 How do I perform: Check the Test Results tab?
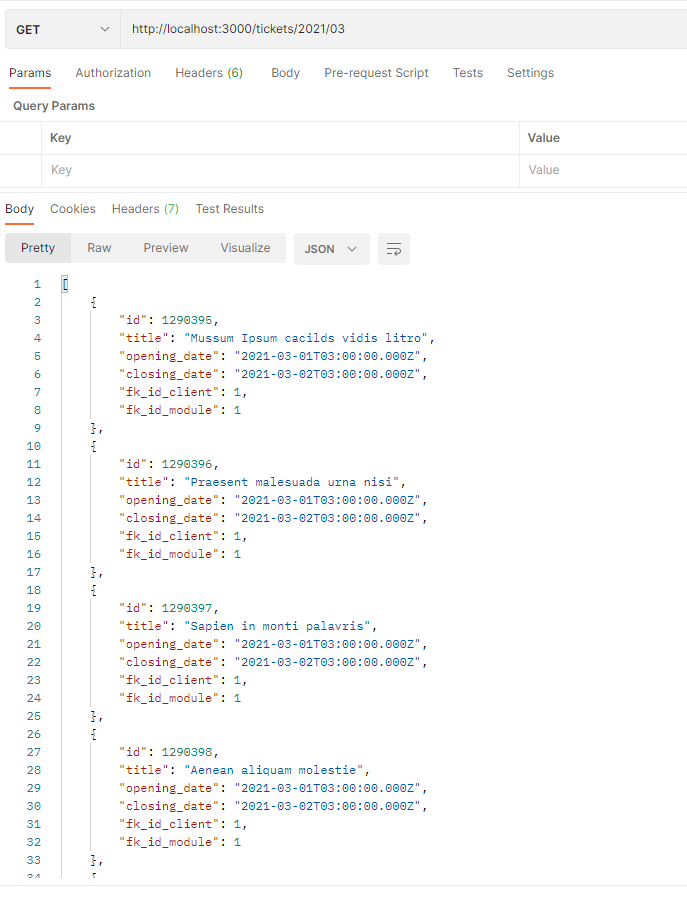pos(230,208)
